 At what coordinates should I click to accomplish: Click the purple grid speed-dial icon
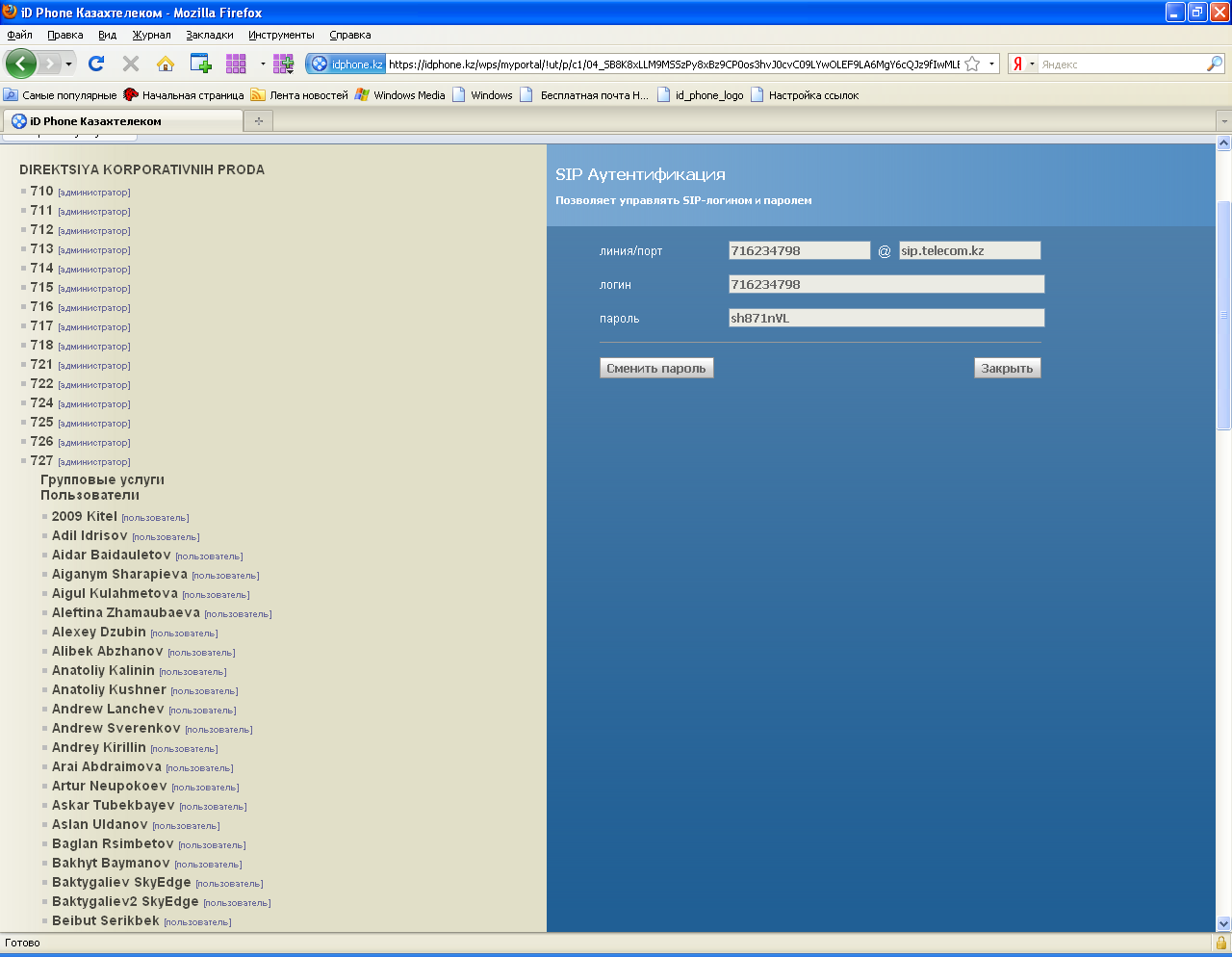(x=236, y=64)
